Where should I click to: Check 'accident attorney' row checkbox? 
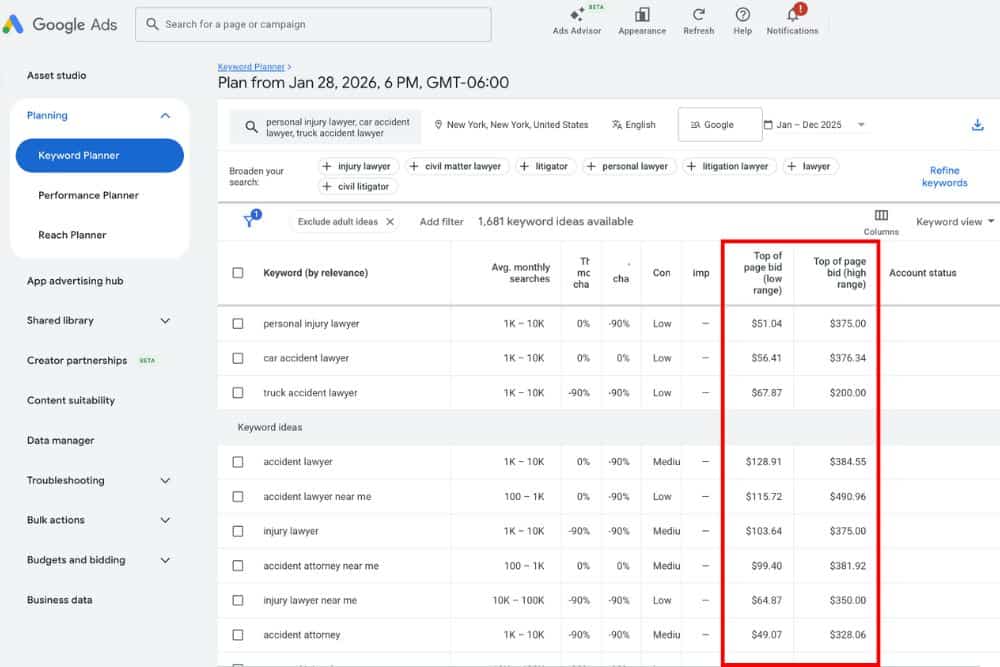coord(238,635)
